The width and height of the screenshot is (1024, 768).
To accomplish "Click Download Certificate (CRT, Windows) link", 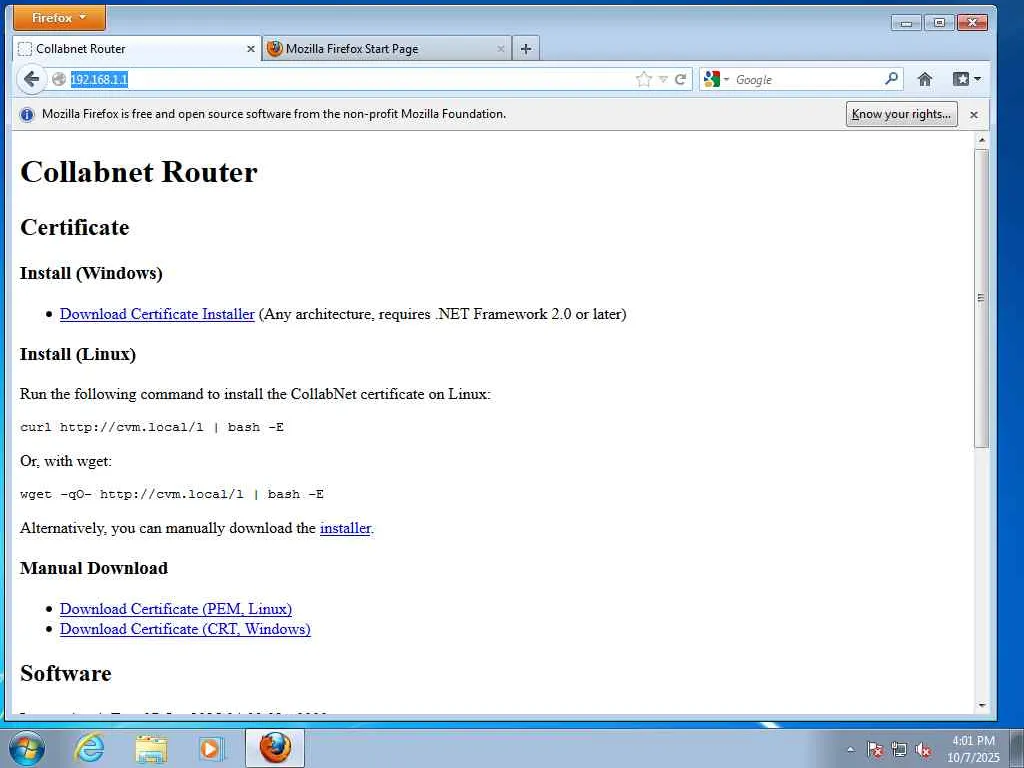I will 185,629.
